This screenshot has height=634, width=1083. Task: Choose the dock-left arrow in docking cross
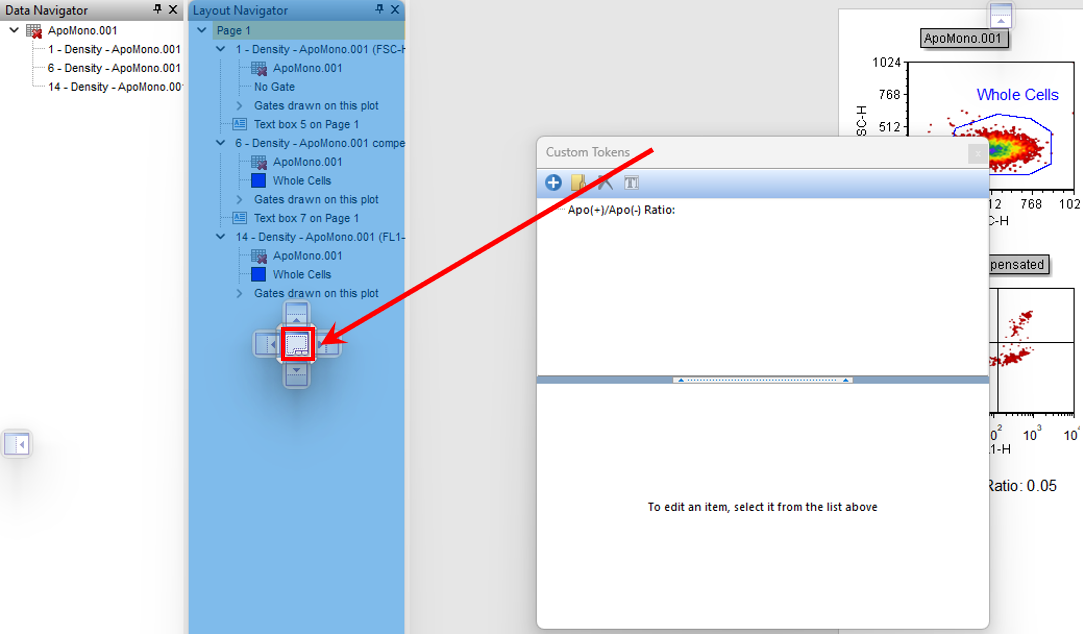click(266, 343)
